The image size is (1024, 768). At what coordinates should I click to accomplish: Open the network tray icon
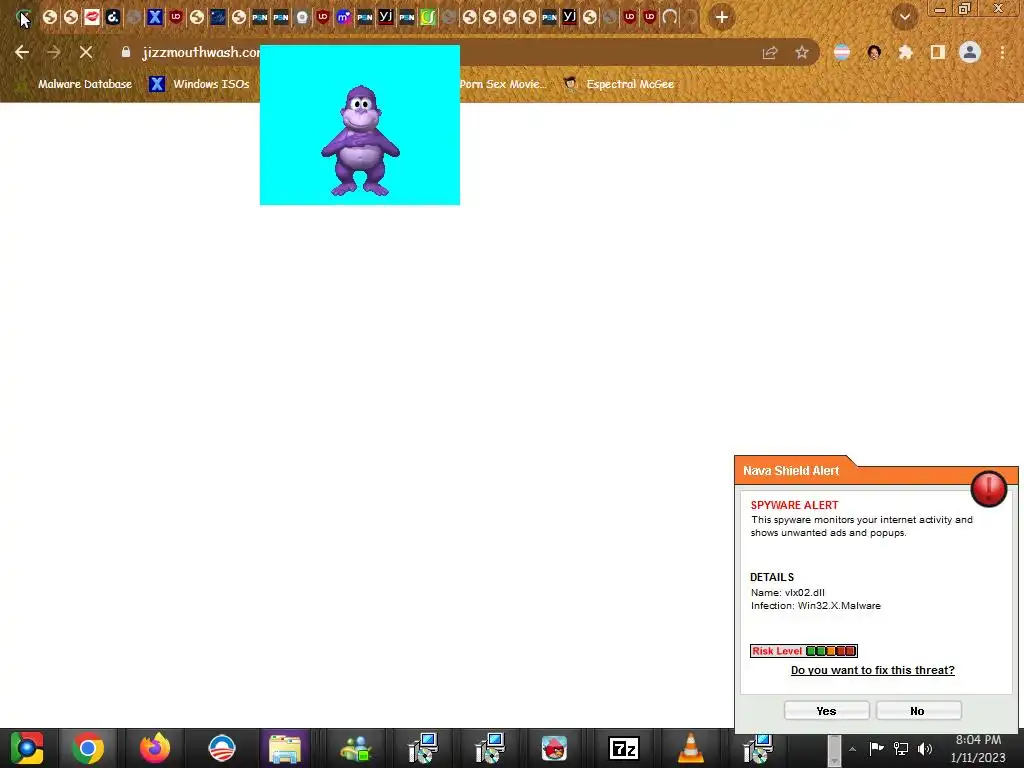(x=901, y=748)
